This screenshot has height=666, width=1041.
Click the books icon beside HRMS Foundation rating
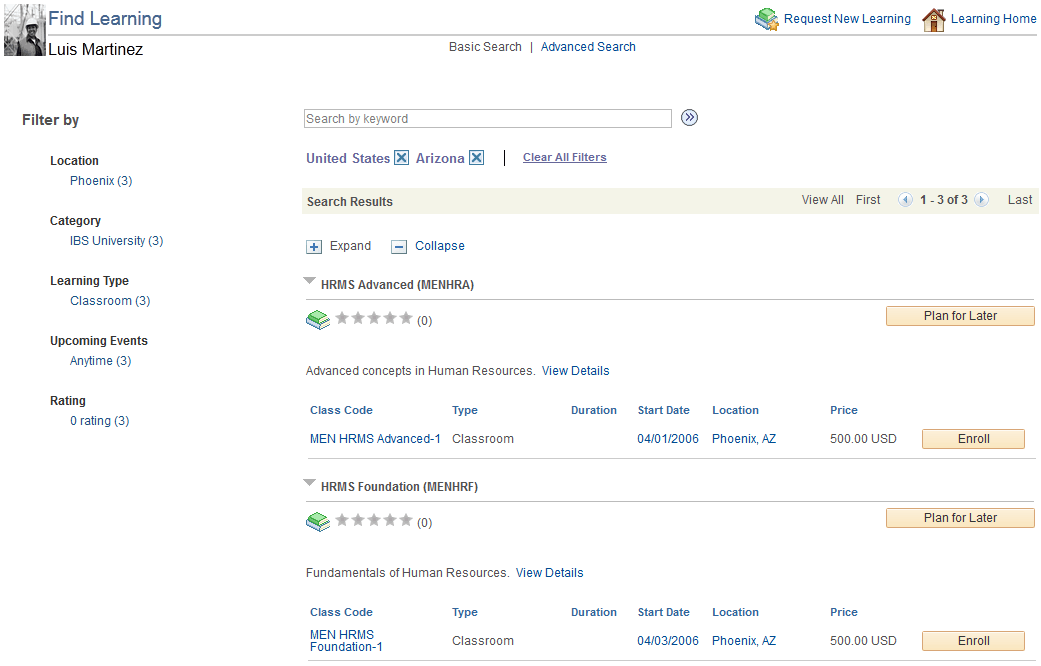point(317,521)
